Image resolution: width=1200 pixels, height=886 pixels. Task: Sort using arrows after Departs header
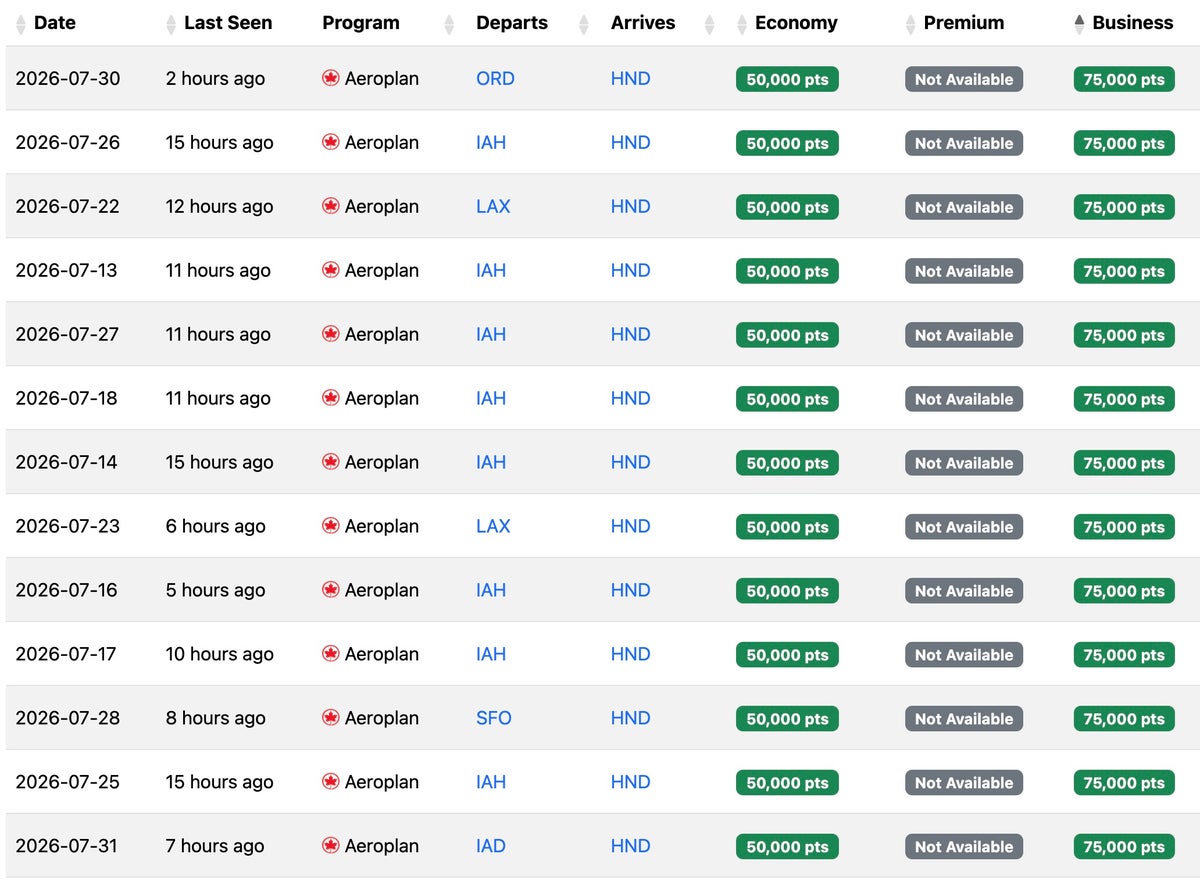(x=584, y=24)
